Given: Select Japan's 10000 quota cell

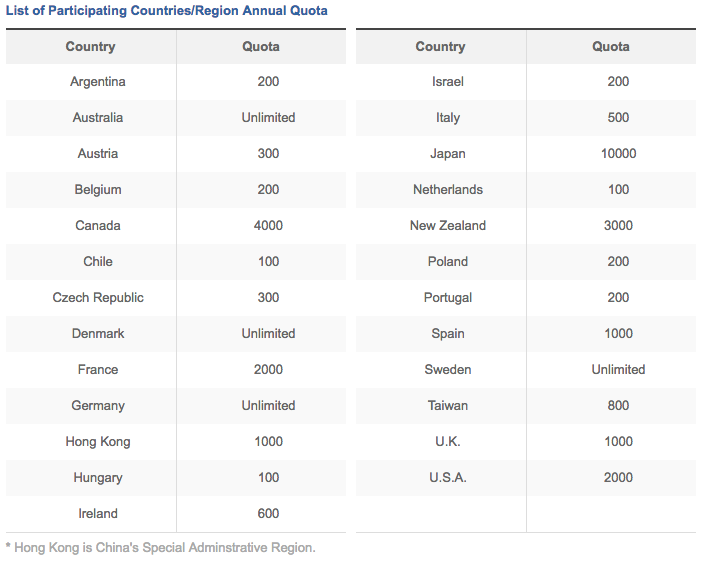Looking at the screenshot, I should pyautogui.click(x=618, y=153).
